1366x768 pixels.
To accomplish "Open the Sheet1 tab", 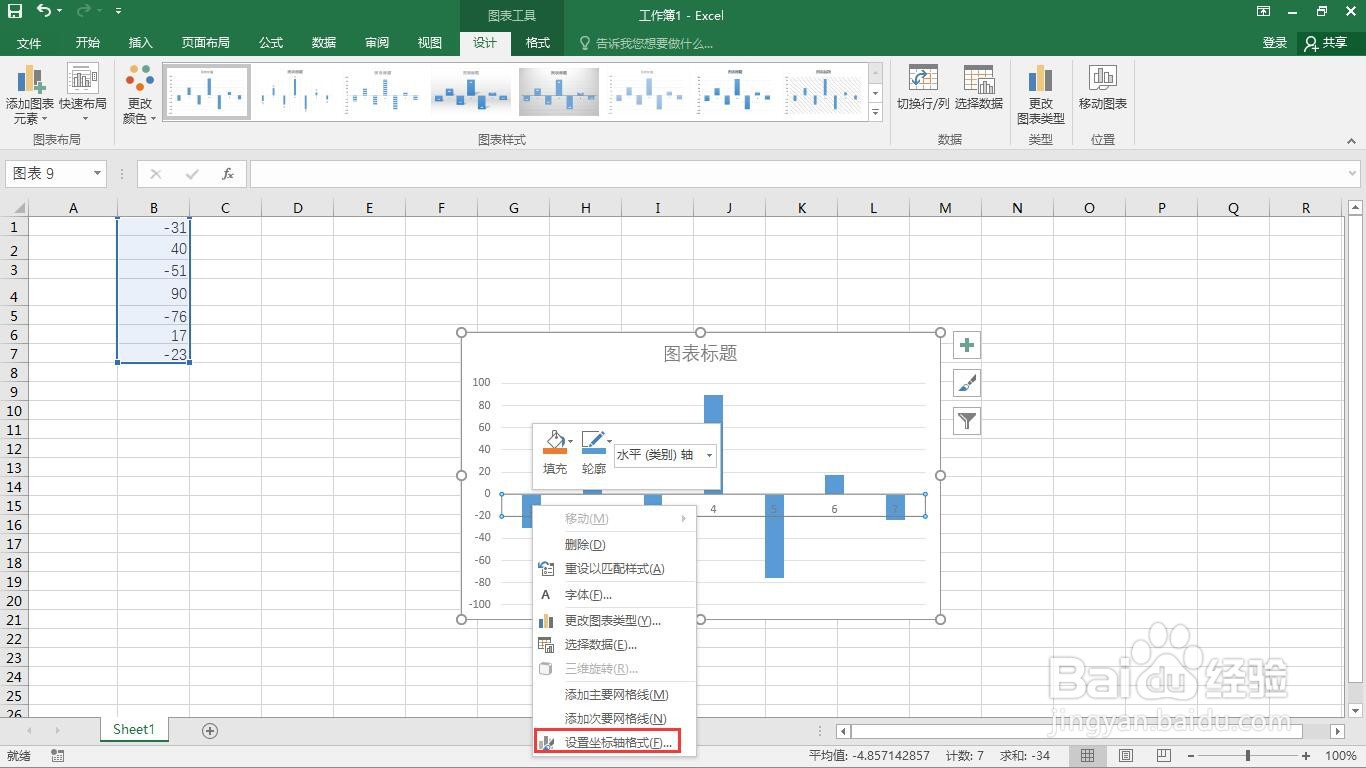I will pyautogui.click(x=134, y=730).
